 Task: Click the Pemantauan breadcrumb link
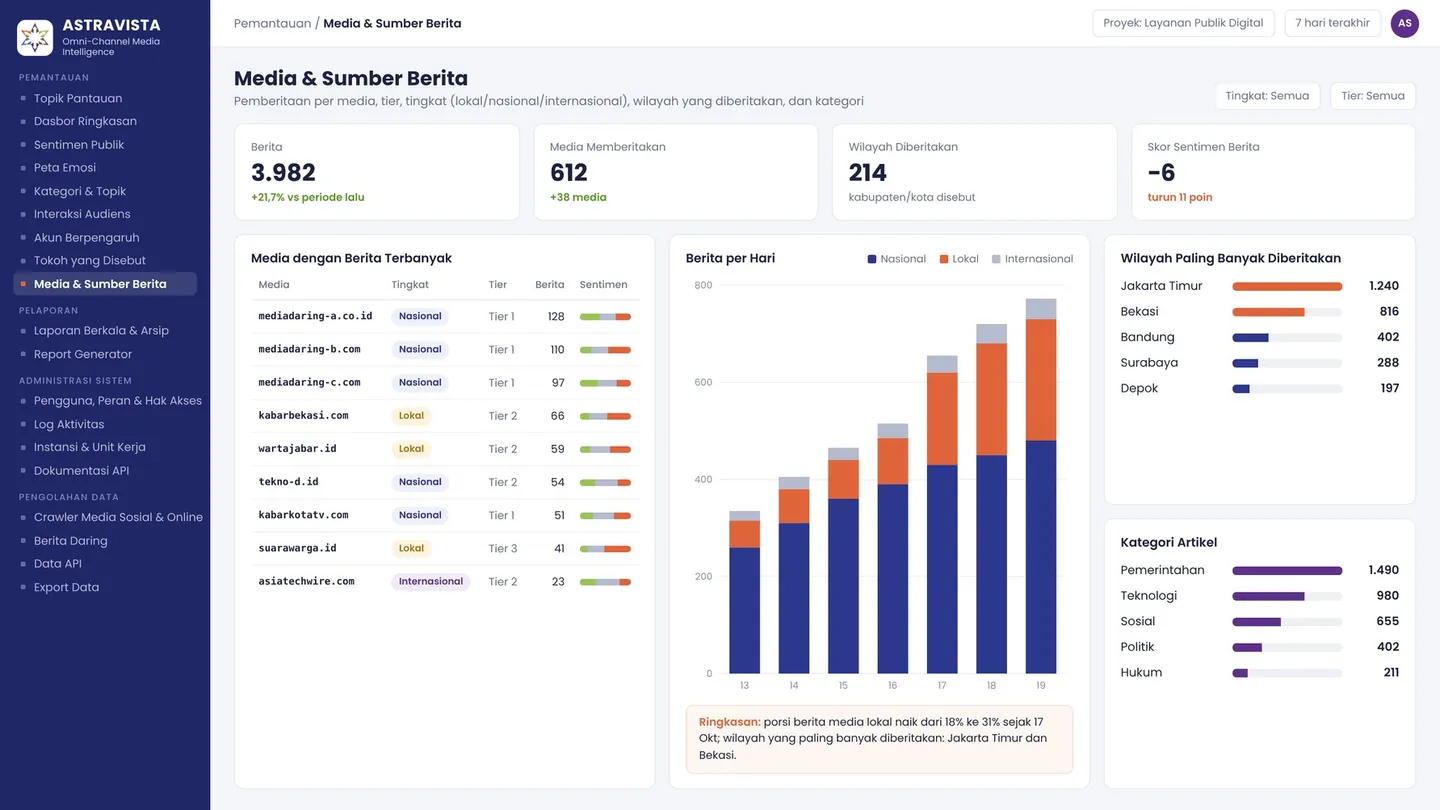click(x=272, y=23)
